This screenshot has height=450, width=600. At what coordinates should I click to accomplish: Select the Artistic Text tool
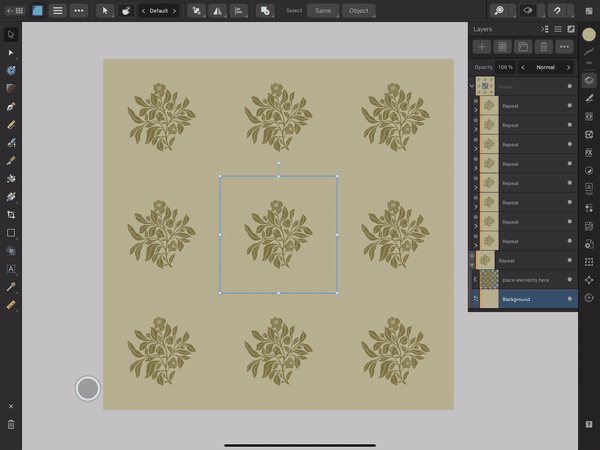coord(11,269)
